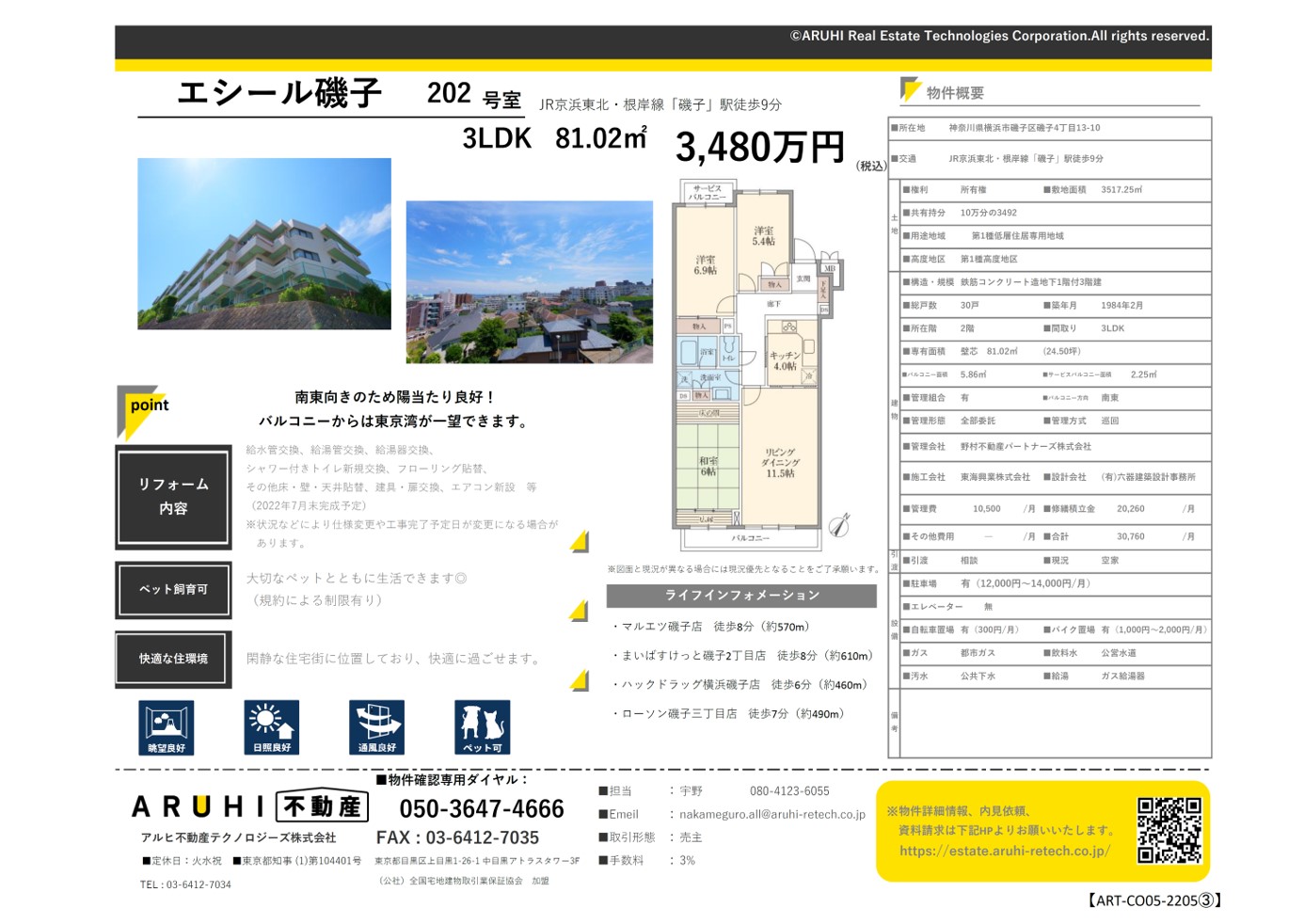Click the 物件概要 header arrow icon
This screenshot has height=924, width=1304.
click(x=910, y=89)
